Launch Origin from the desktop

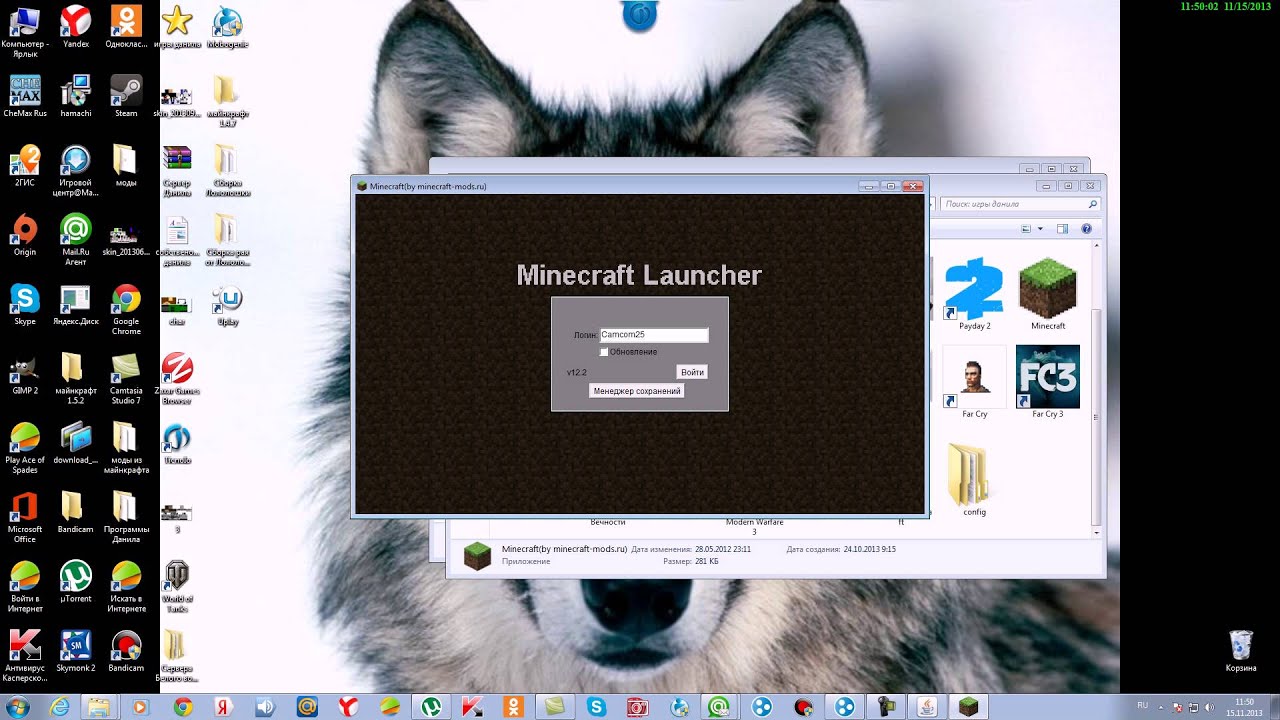25,235
